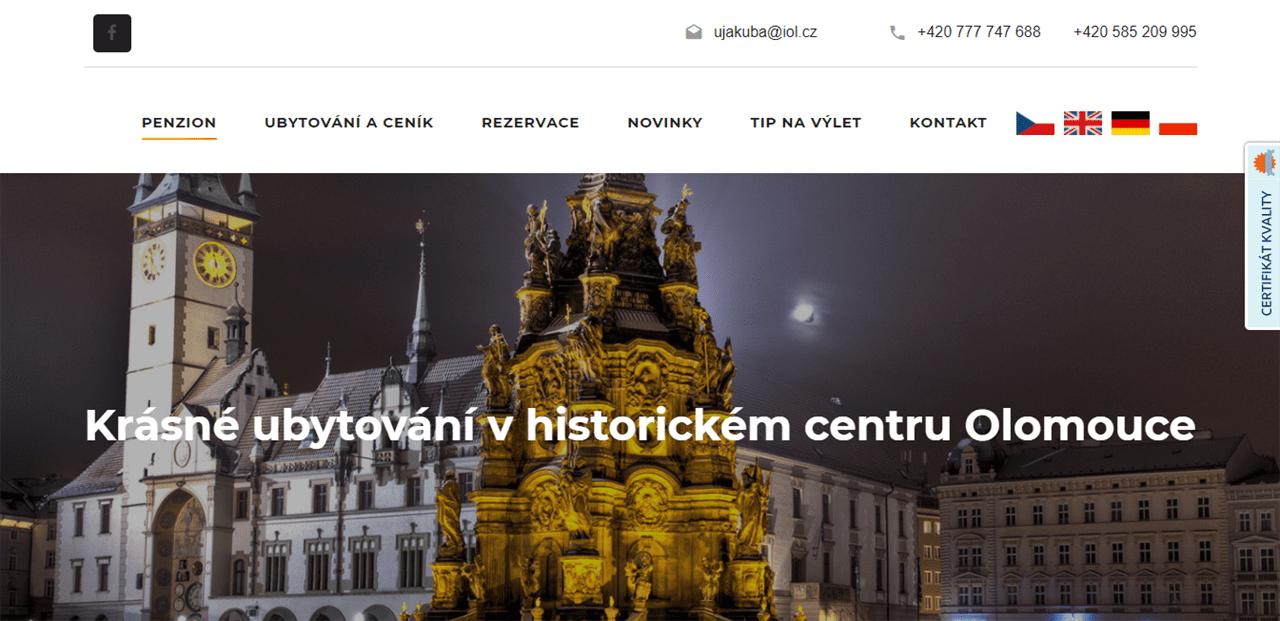Switch to English with UK flag
Image resolution: width=1280 pixels, height=621 pixels.
click(x=1083, y=123)
